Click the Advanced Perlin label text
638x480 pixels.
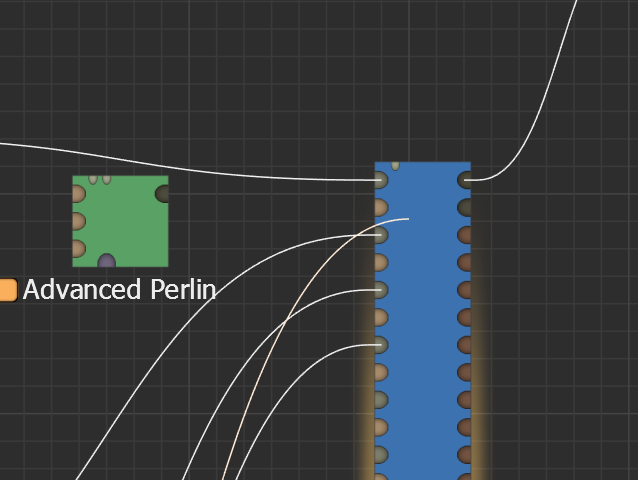119,290
